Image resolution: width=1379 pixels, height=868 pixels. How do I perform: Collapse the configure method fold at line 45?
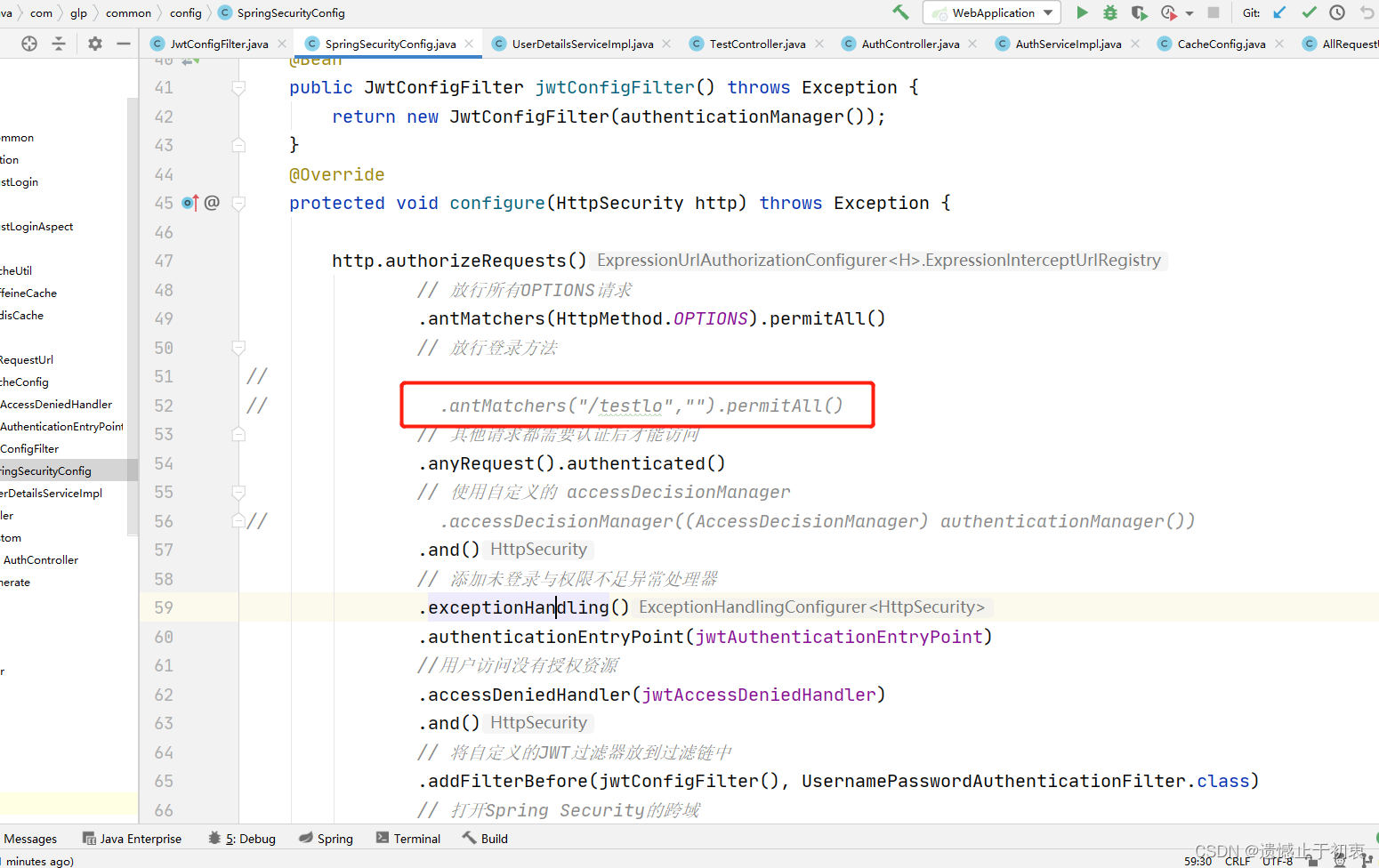(x=238, y=203)
